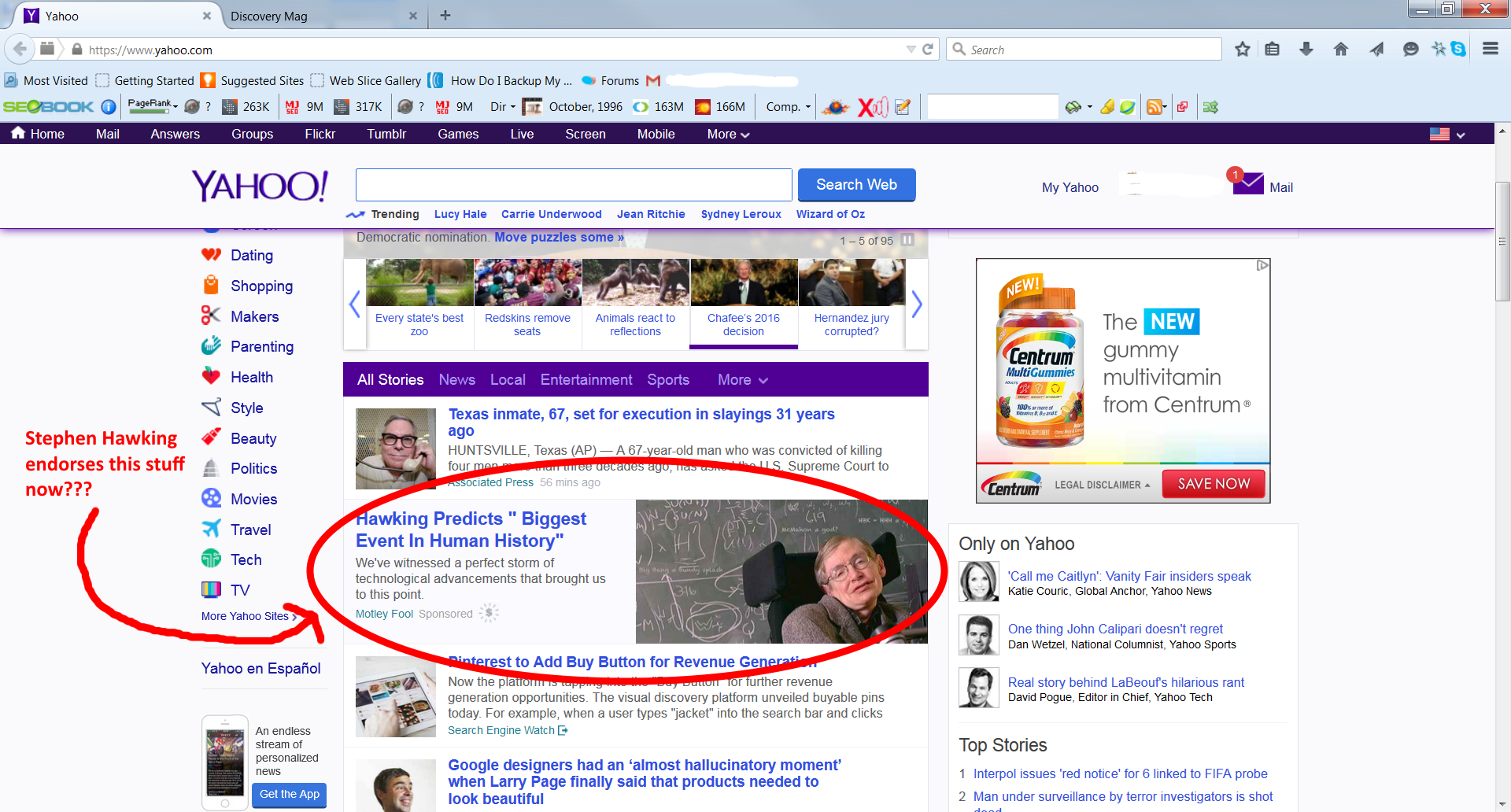Image resolution: width=1511 pixels, height=812 pixels.
Task: Select the Local stories tab
Action: tap(508, 380)
